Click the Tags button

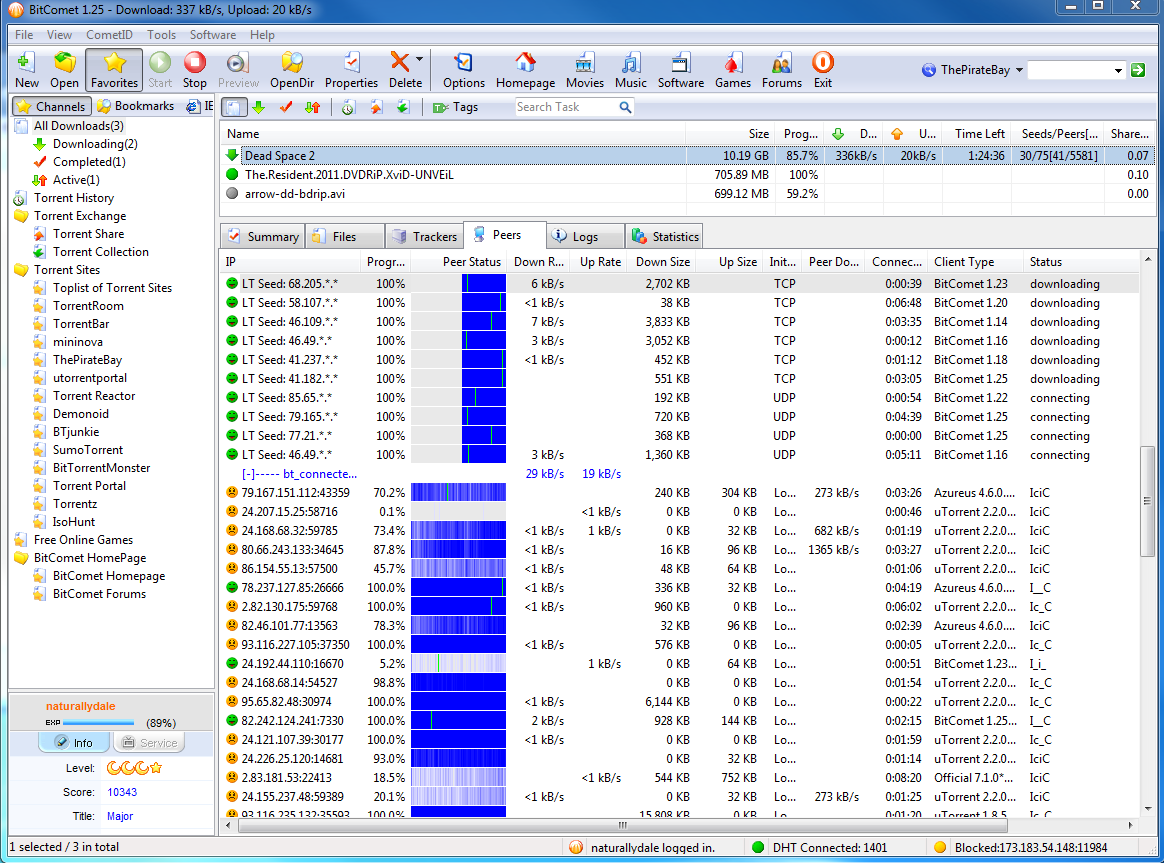pos(455,108)
